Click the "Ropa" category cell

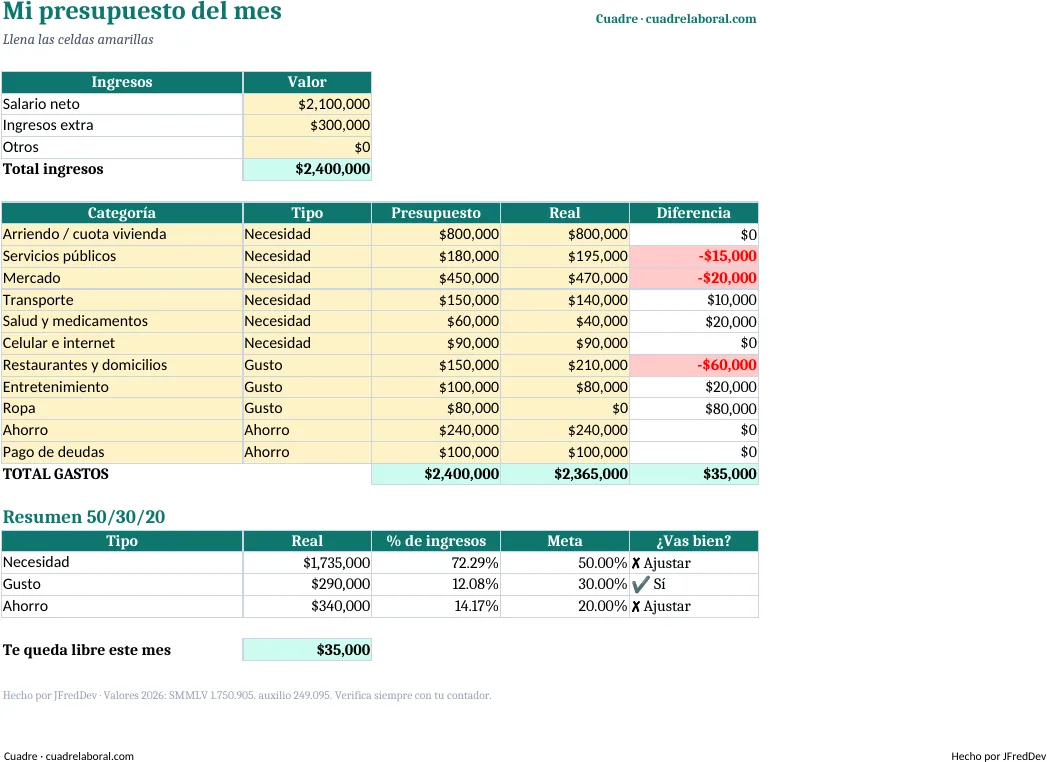[122, 409]
